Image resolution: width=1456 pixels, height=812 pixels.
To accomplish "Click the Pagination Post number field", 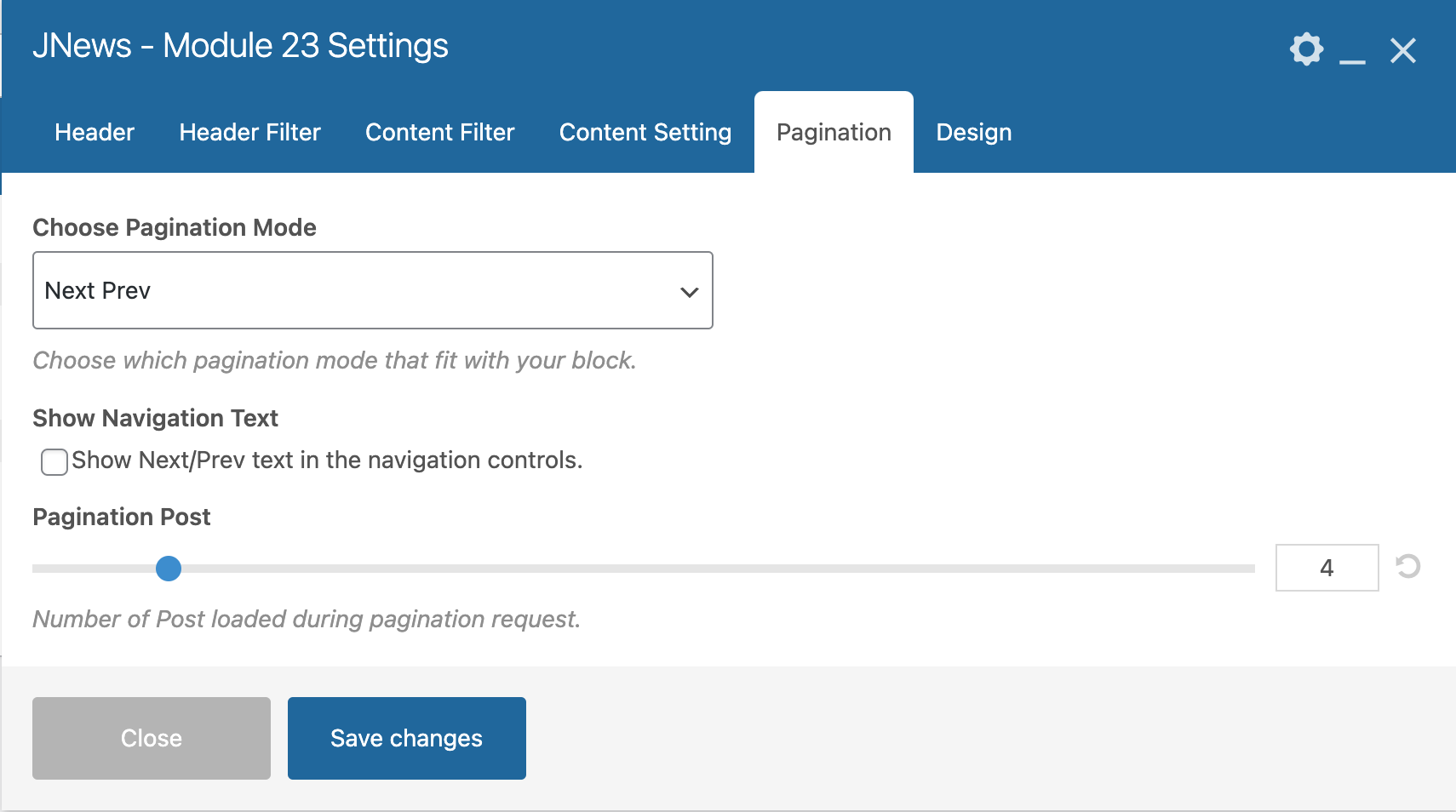I will pyautogui.click(x=1327, y=568).
